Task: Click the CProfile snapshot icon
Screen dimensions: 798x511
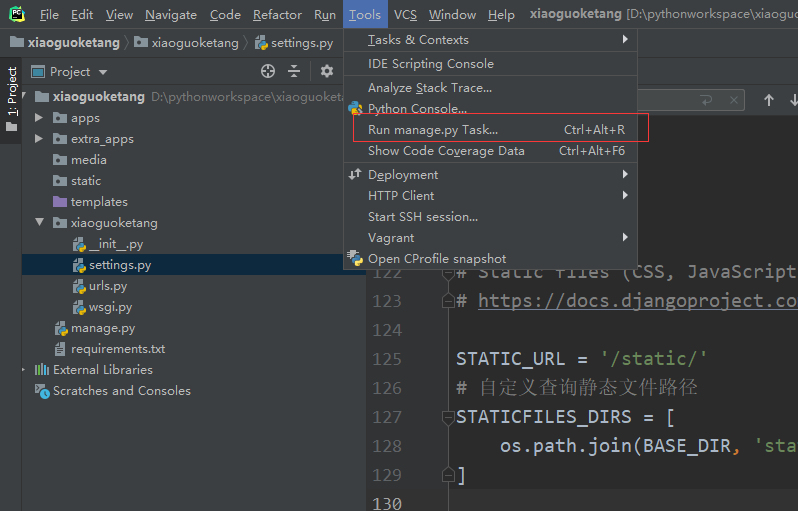Action: pyautogui.click(x=355, y=258)
